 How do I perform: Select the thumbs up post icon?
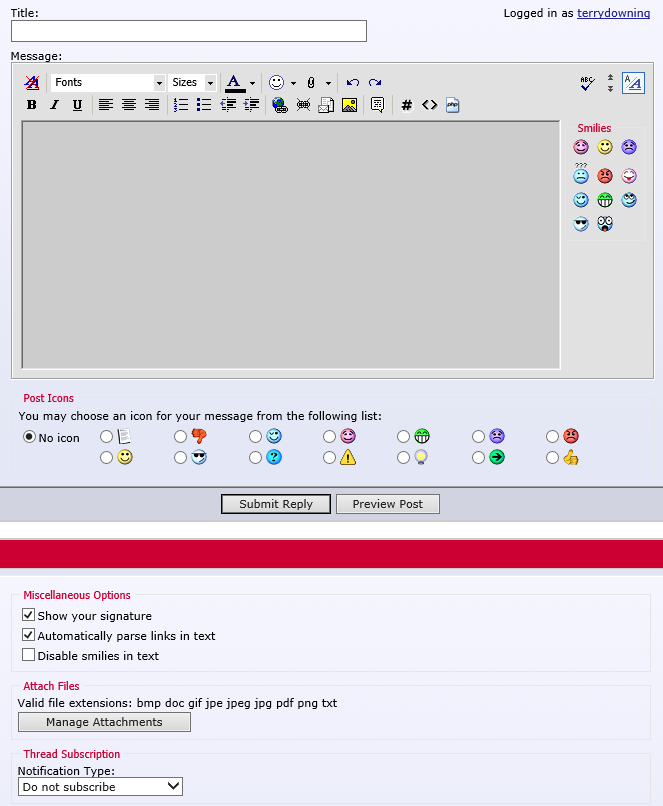(552, 457)
